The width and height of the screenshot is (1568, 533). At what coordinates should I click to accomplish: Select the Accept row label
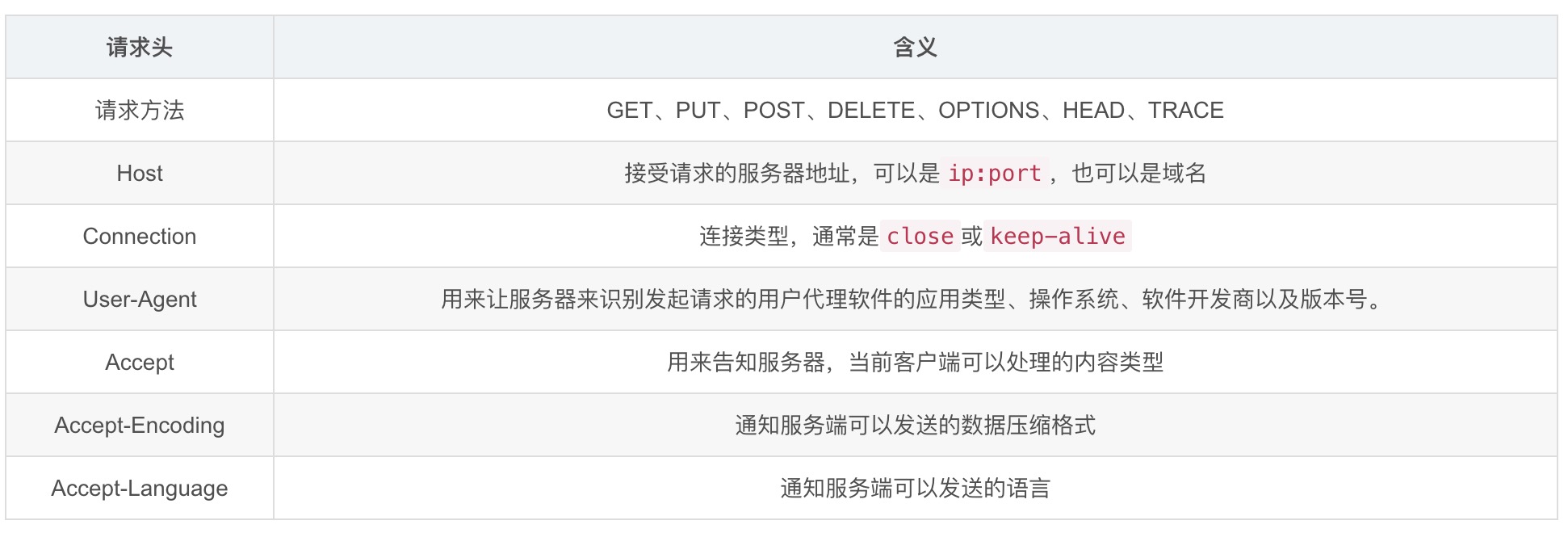pos(140,363)
